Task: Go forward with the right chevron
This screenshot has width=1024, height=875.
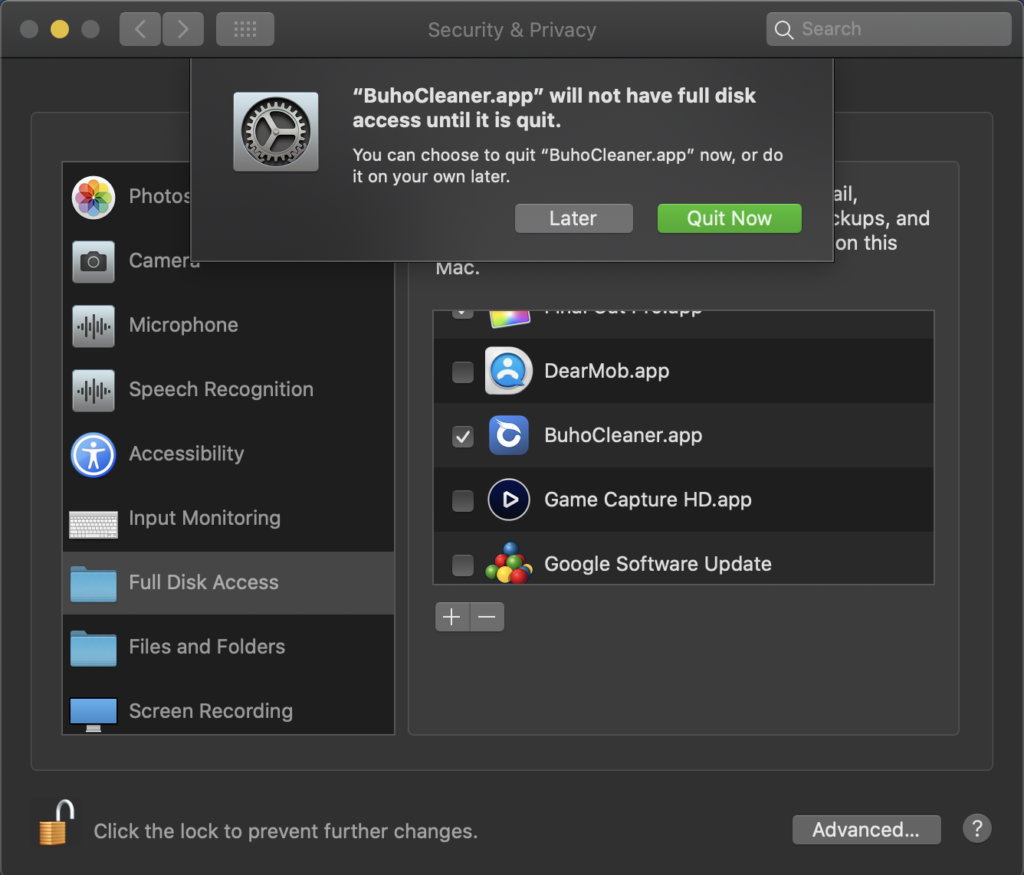Action: (x=183, y=29)
